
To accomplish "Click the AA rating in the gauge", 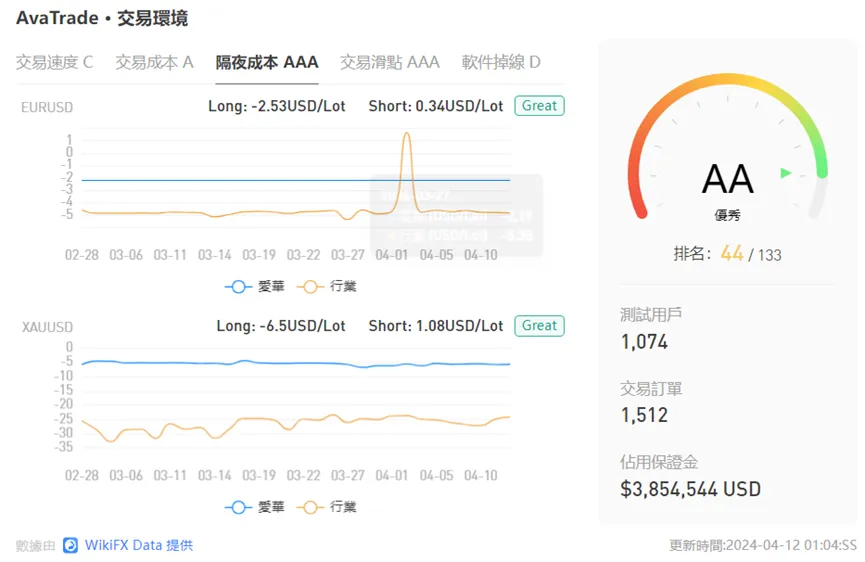I will click(x=728, y=179).
